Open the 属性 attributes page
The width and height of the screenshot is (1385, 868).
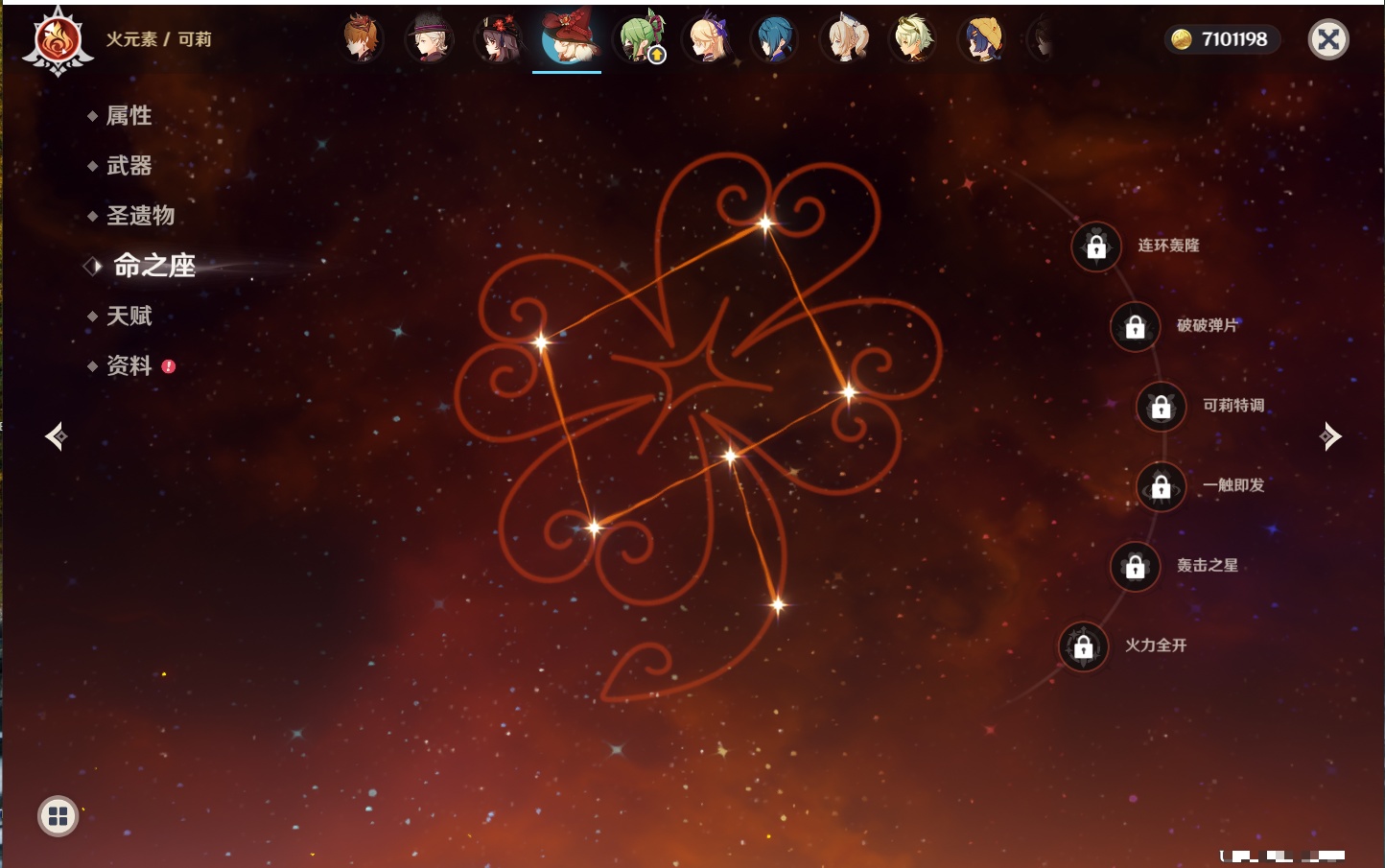click(x=129, y=116)
